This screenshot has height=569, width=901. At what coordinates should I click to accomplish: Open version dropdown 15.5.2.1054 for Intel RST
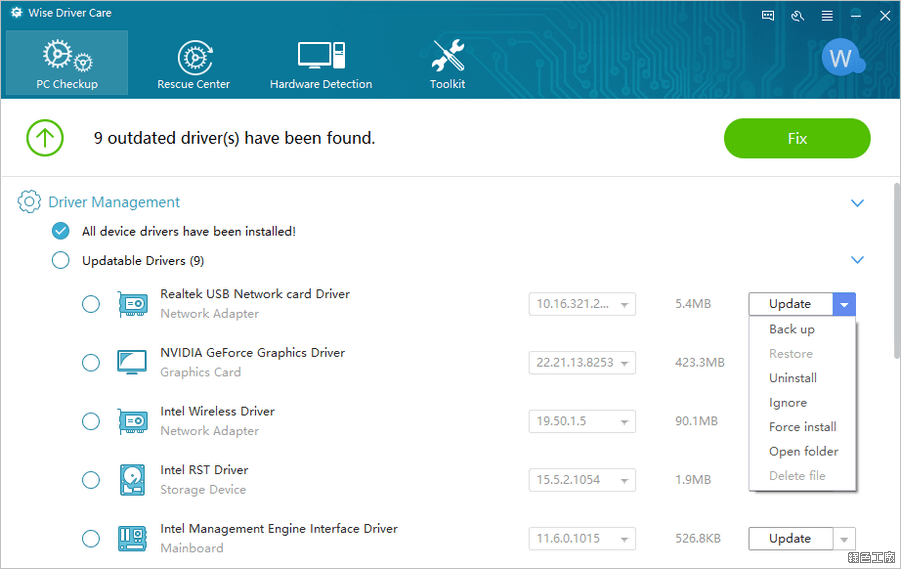pos(582,480)
